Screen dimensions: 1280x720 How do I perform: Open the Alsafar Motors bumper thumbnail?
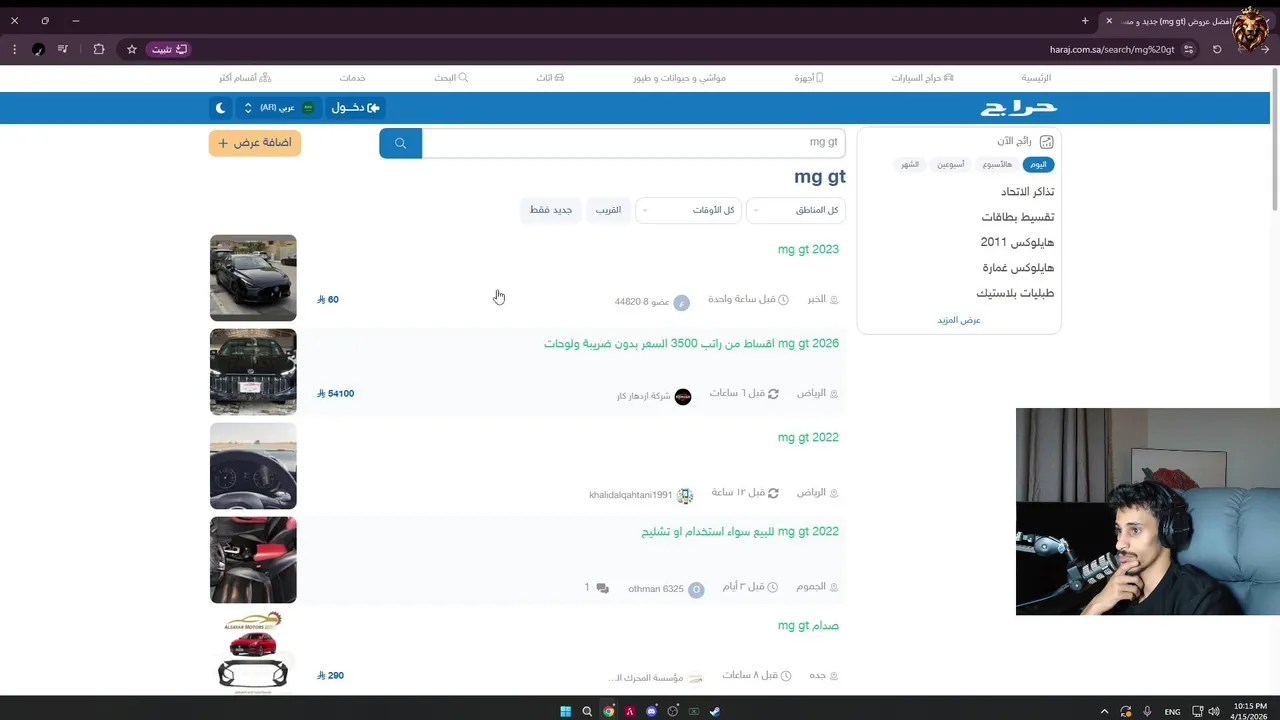[x=253, y=652]
